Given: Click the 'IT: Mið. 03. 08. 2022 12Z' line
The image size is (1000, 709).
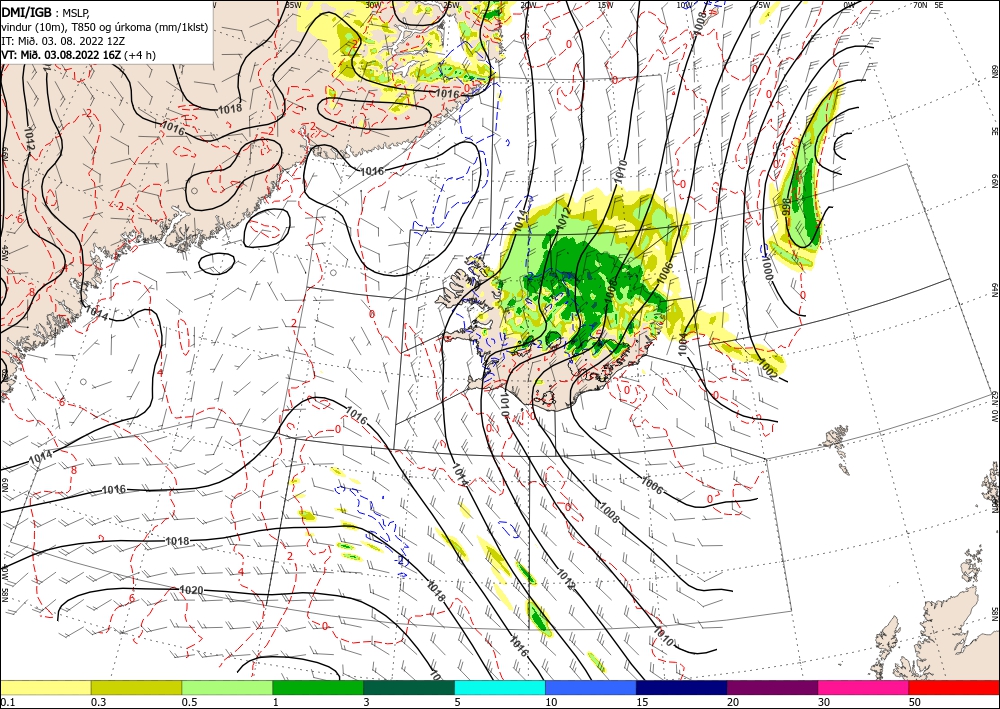Looking at the screenshot, I should click(x=63, y=41).
